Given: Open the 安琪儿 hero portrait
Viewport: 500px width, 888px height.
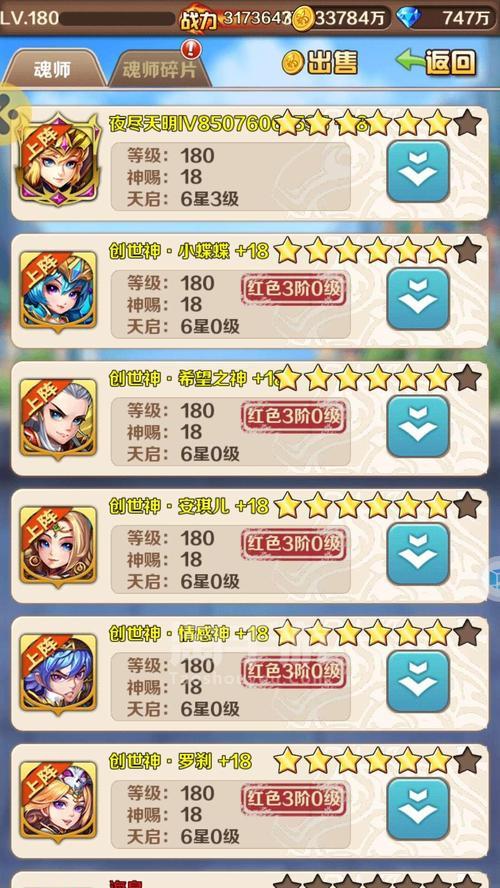Looking at the screenshot, I should (x=58, y=545).
